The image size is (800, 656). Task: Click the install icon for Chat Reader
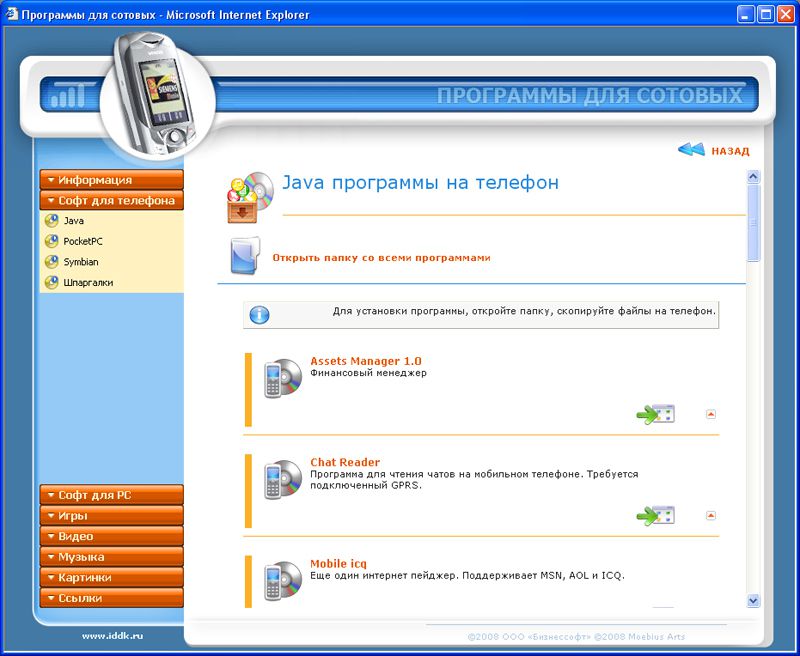point(656,515)
